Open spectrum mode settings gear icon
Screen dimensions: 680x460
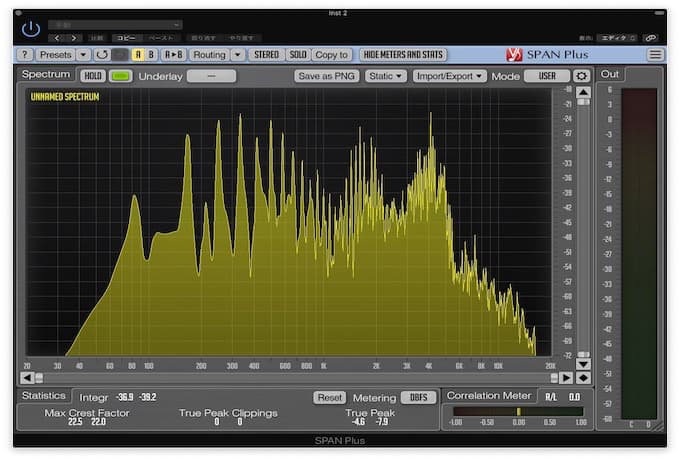582,76
